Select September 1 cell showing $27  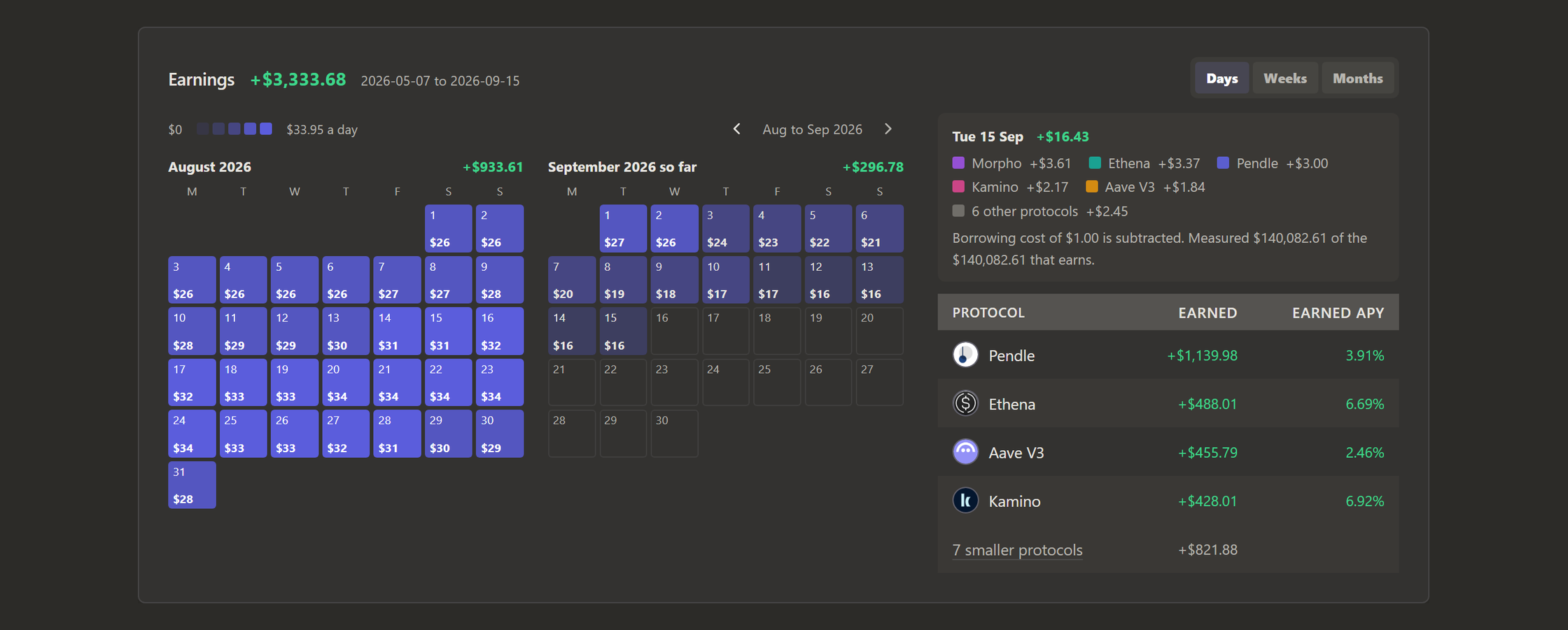point(623,228)
